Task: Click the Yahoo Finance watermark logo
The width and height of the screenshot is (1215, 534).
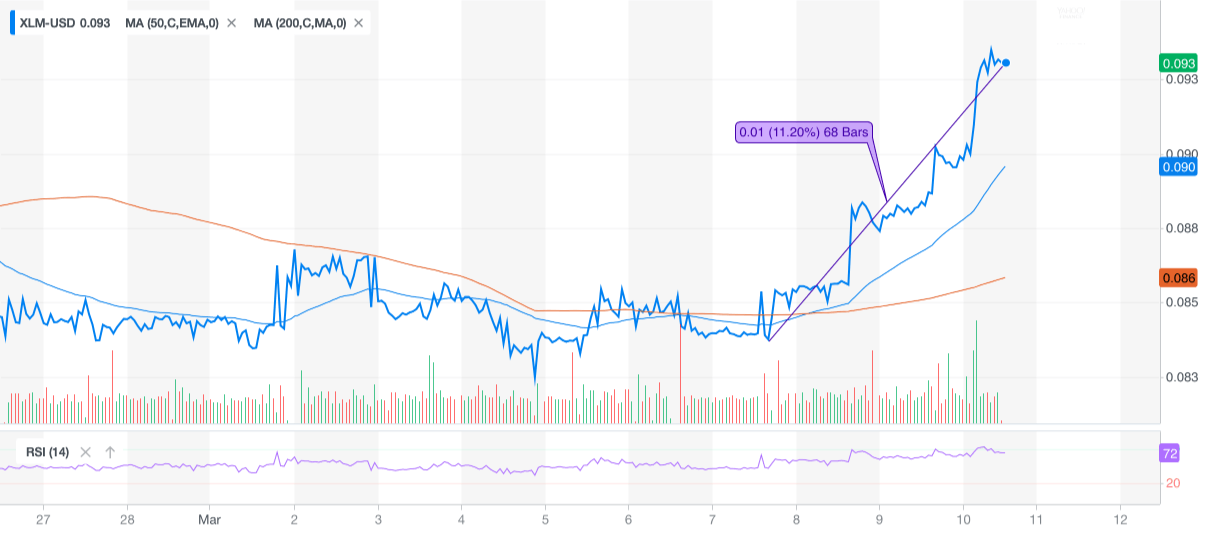Action: point(1071,13)
